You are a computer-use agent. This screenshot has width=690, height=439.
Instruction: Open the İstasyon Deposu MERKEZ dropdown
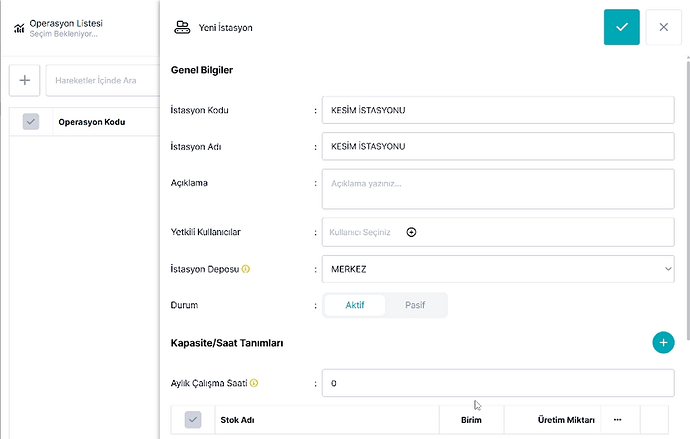pos(498,269)
